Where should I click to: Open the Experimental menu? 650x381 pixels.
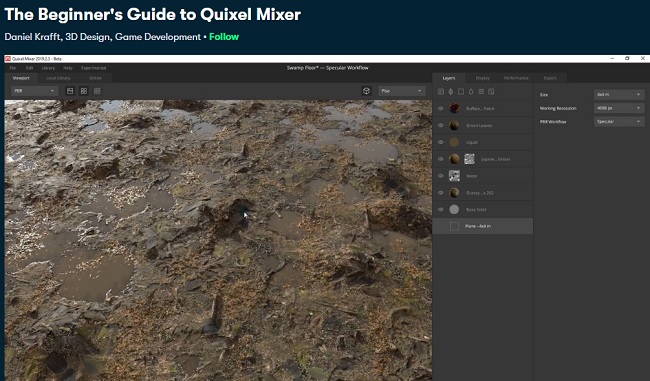click(x=93, y=68)
